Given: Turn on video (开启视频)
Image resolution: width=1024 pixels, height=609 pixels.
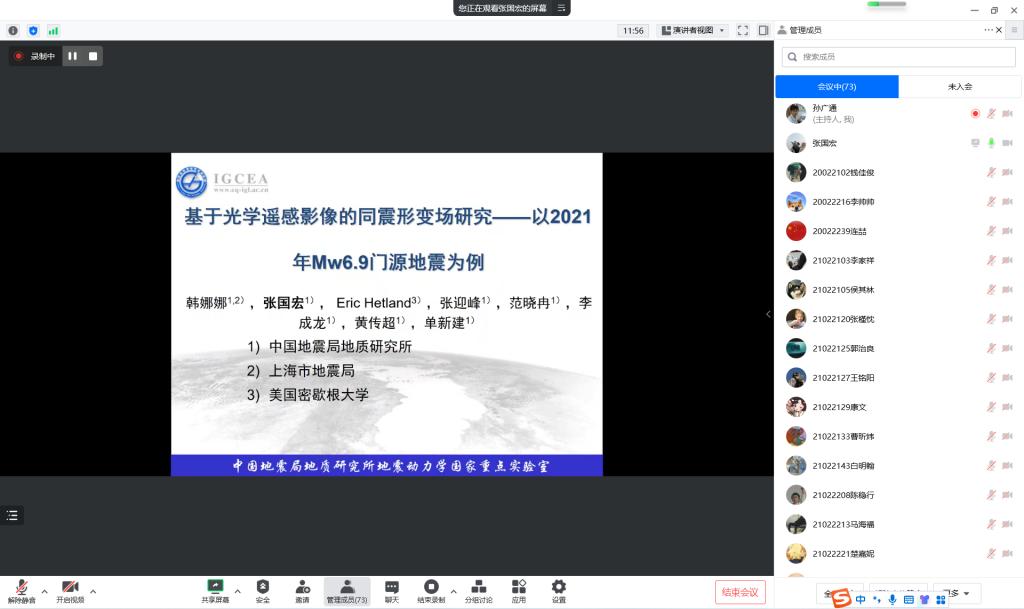Looking at the screenshot, I should click(x=70, y=587).
